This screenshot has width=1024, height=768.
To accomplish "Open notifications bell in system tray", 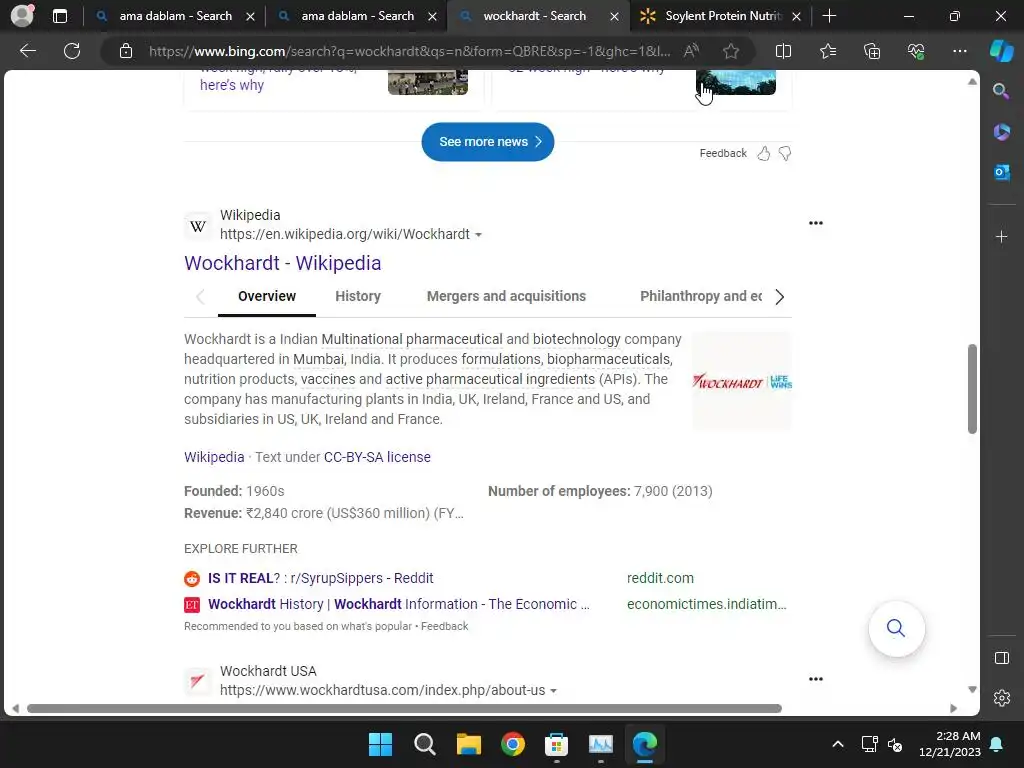I will [997, 744].
